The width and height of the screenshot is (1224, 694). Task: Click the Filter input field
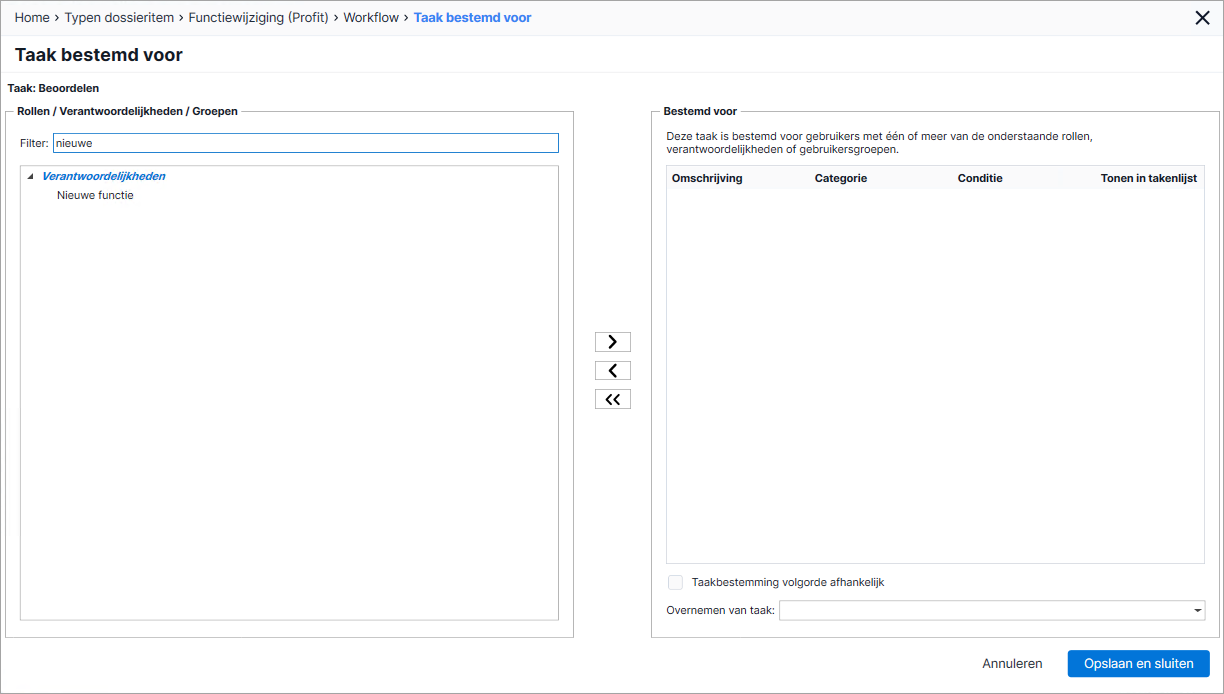click(305, 143)
